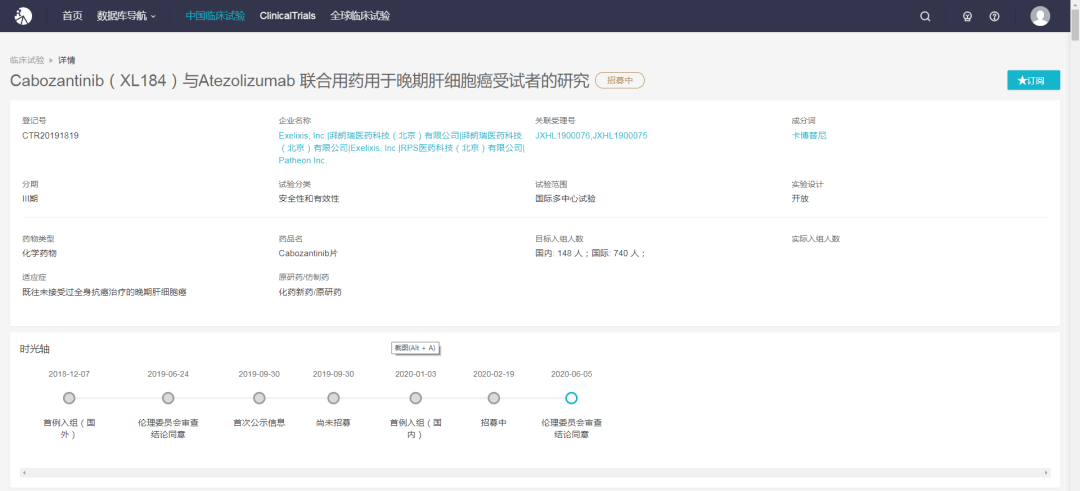1080x491 pixels.
Task: Open the help question mark icon
Action: point(994,17)
